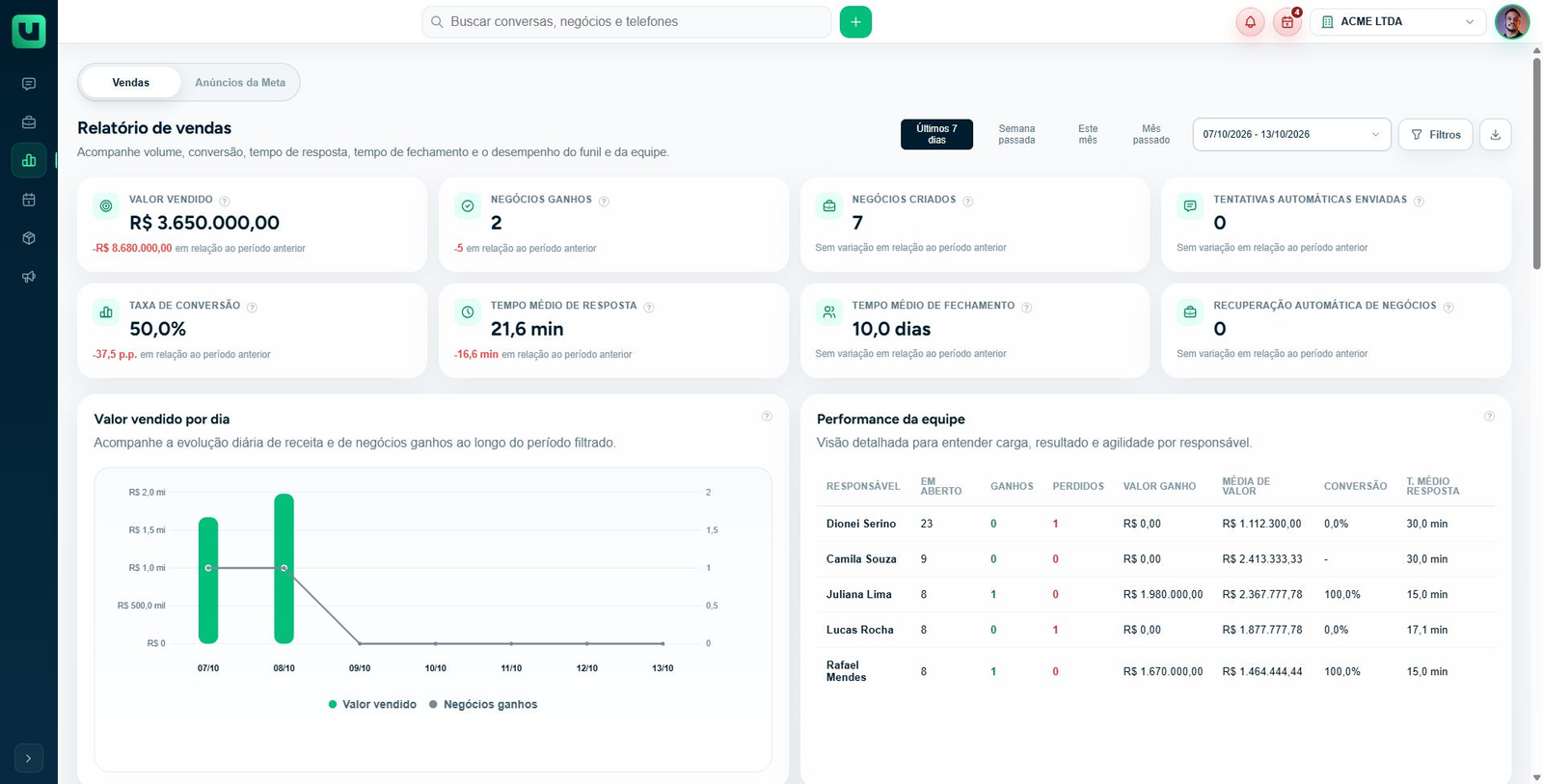This screenshot has width=1543, height=784.
Task: Click the green bar for 07/10
Action: (x=208, y=581)
